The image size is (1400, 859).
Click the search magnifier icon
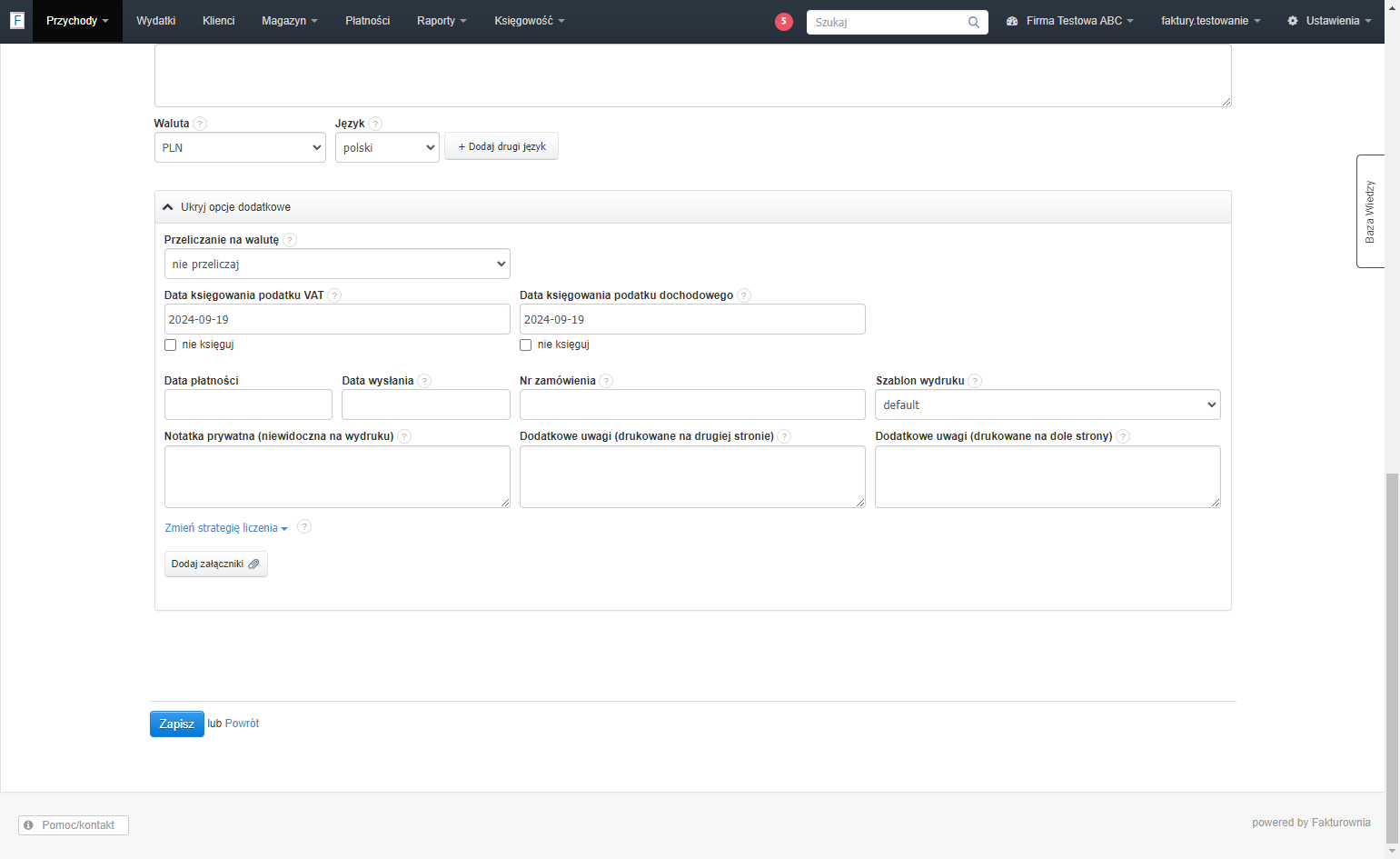tap(974, 23)
